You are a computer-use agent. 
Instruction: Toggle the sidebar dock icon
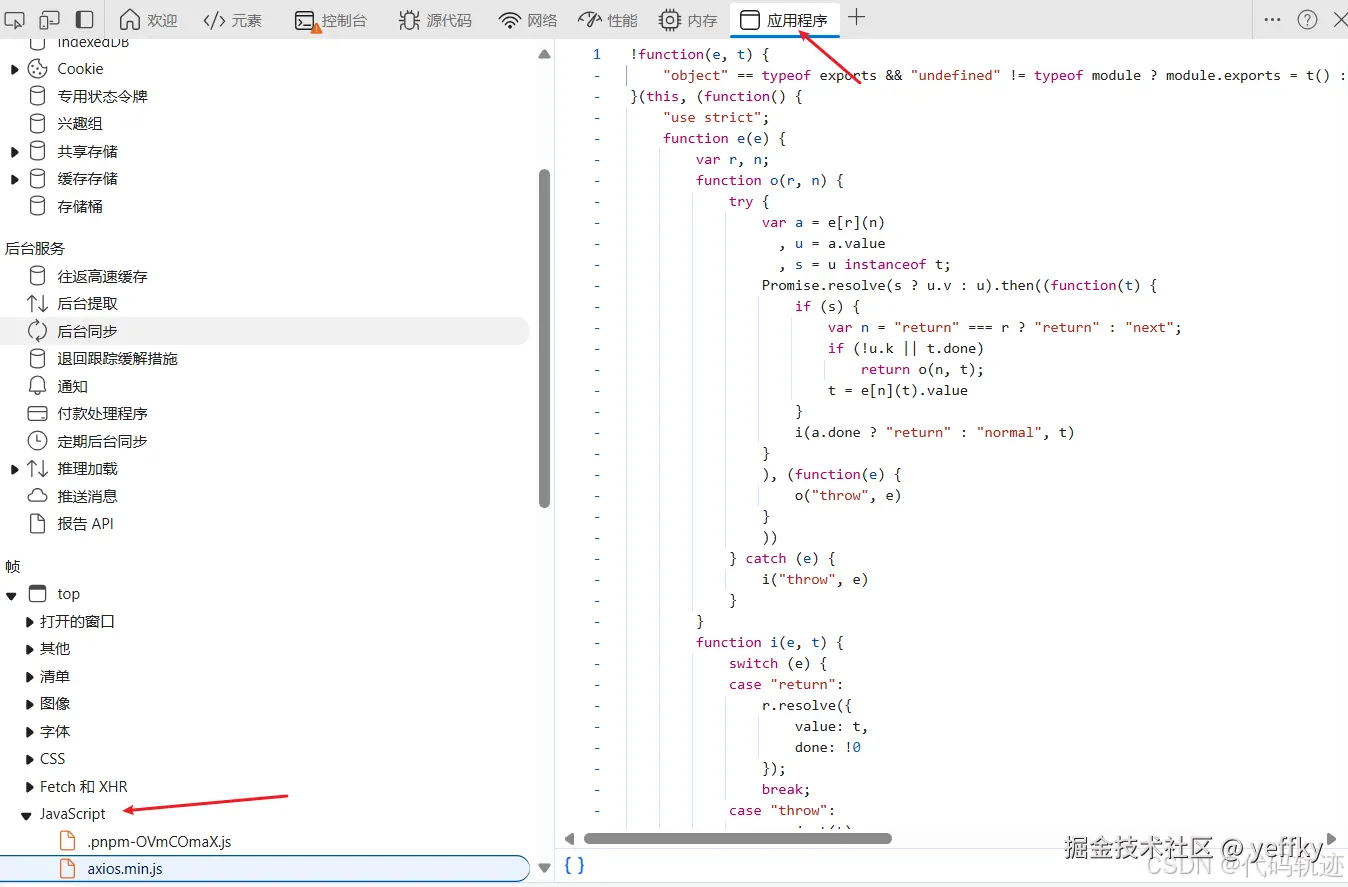click(85, 20)
